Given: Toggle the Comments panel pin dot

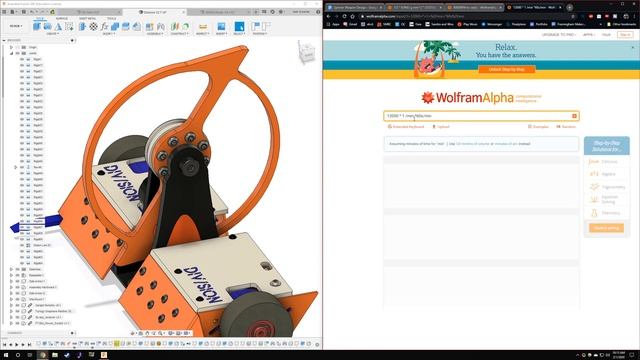Looking at the screenshot, I should click(72, 333).
